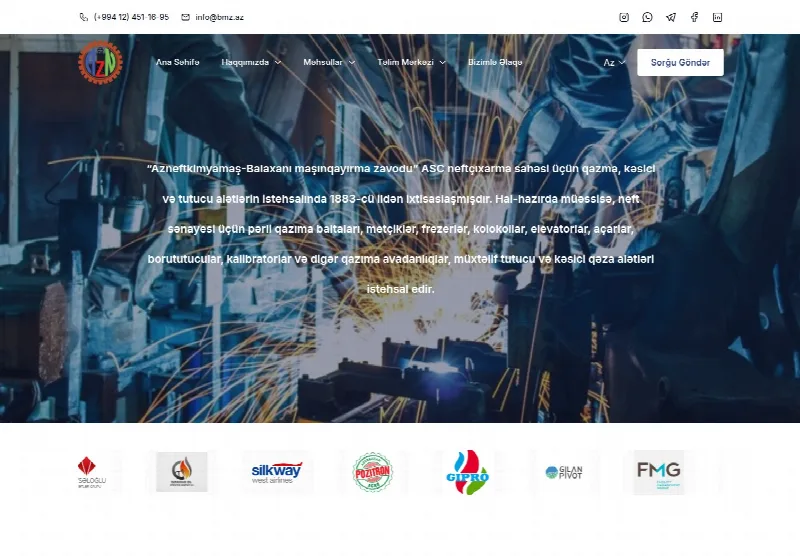
Task: Open the Məhsullar menu
Action: coord(322,62)
